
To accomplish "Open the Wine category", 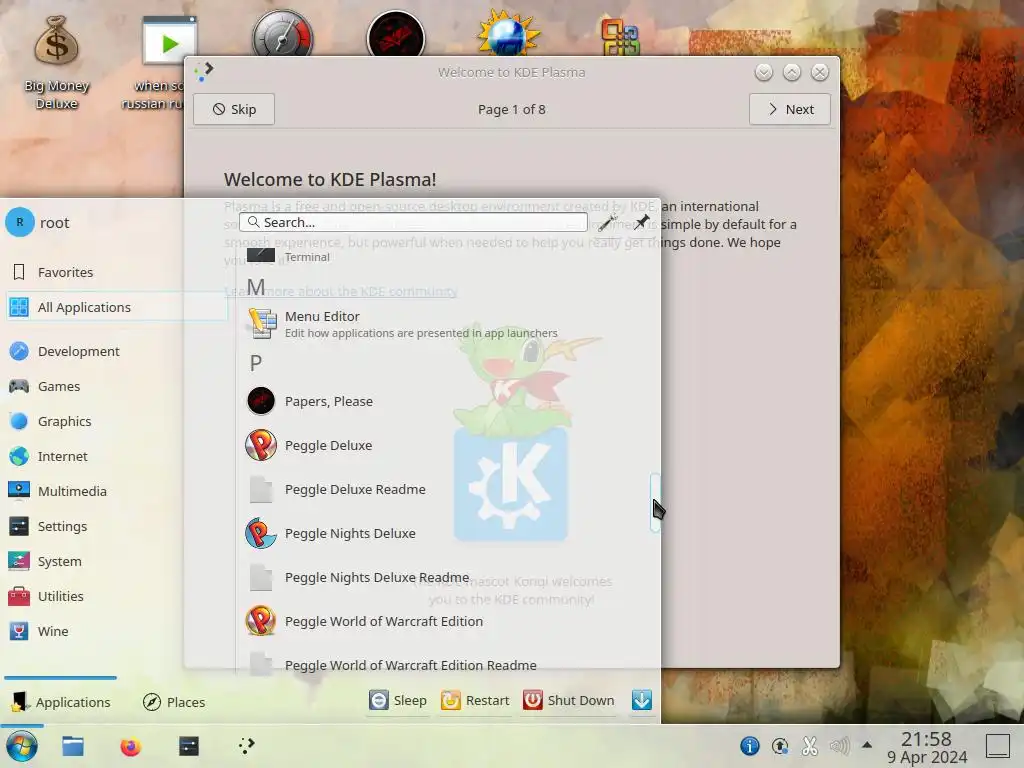I will point(116,632).
